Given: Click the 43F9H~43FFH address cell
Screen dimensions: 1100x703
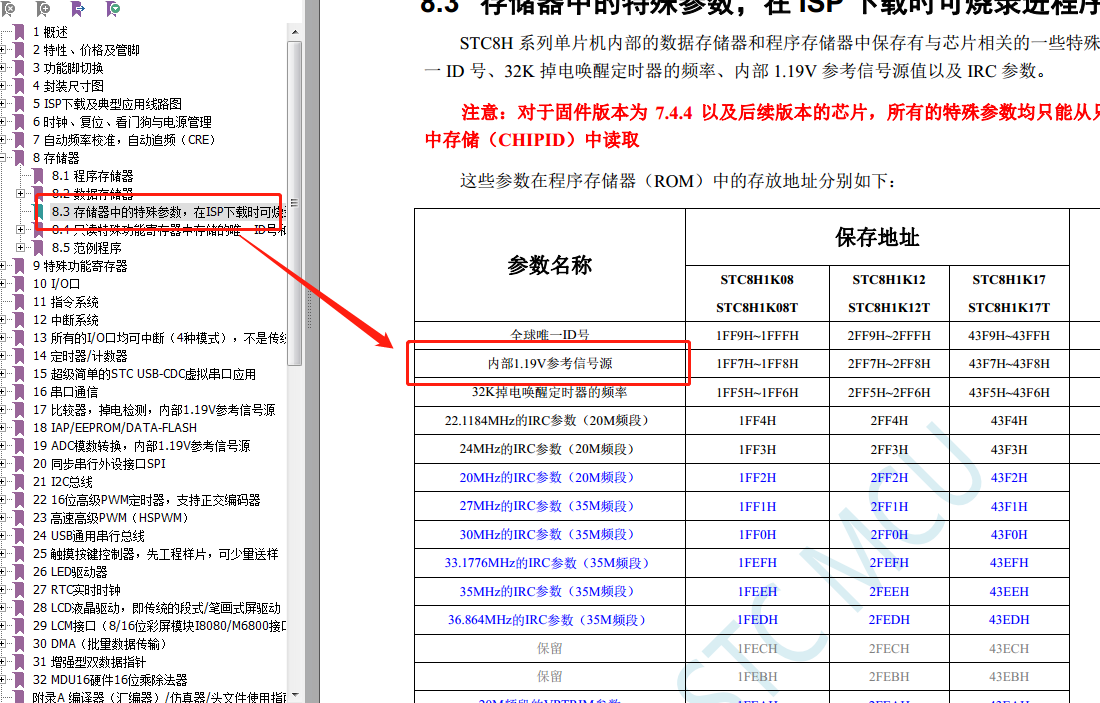Looking at the screenshot, I should (x=1009, y=335).
